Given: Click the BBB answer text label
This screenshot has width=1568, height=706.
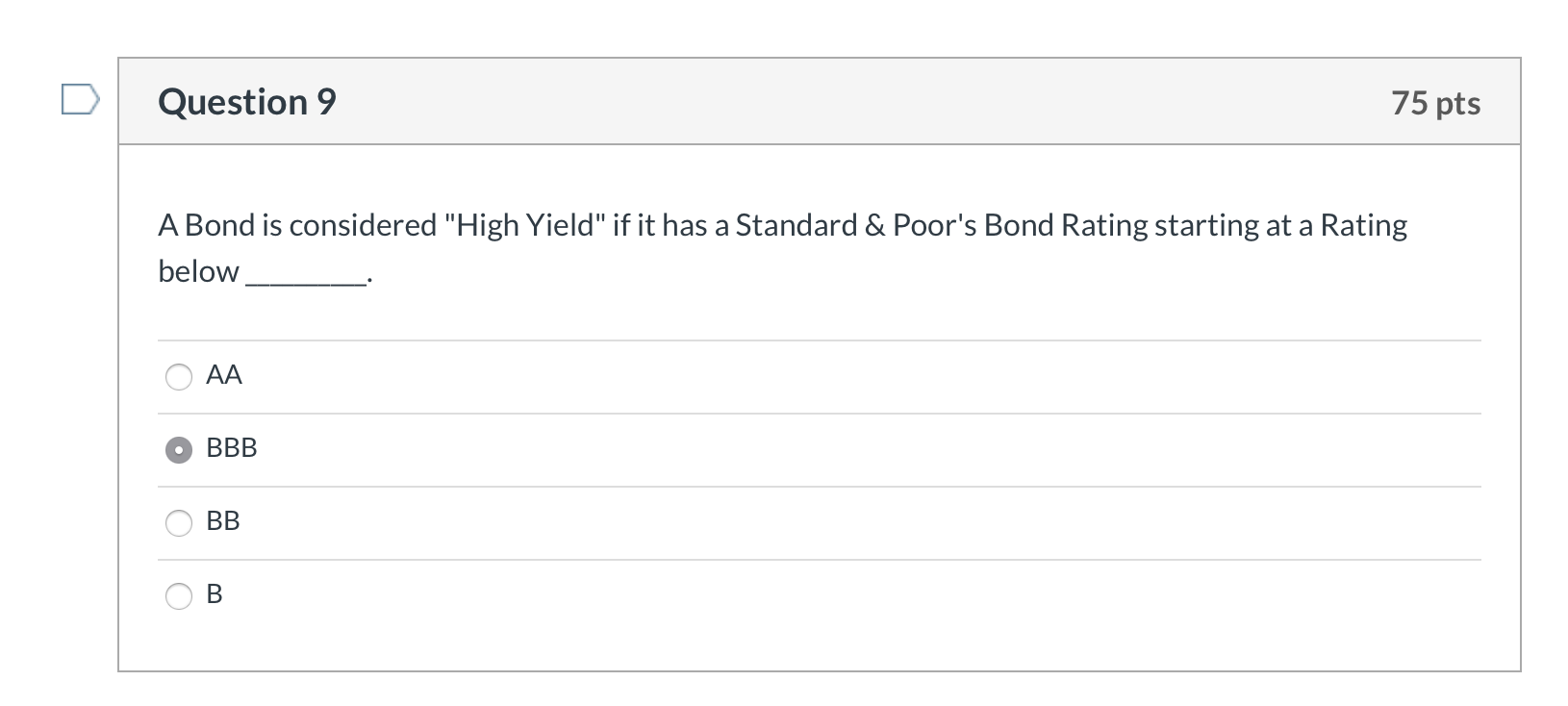Looking at the screenshot, I should [231, 447].
